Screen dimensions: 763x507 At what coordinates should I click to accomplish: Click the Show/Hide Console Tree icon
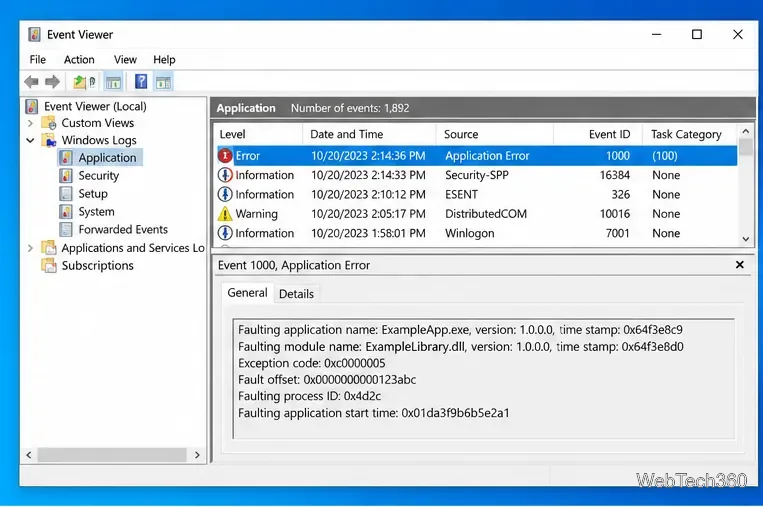[113, 82]
